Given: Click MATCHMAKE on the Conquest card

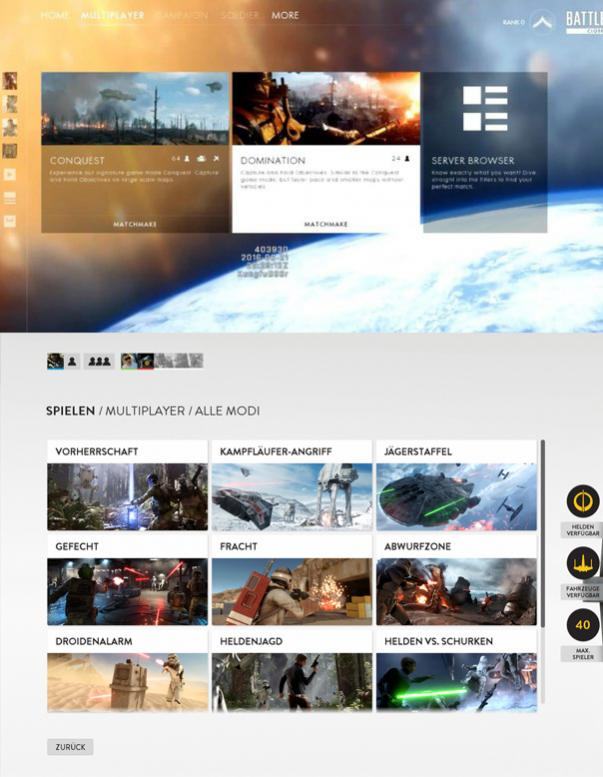Looking at the screenshot, I should pos(135,224).
